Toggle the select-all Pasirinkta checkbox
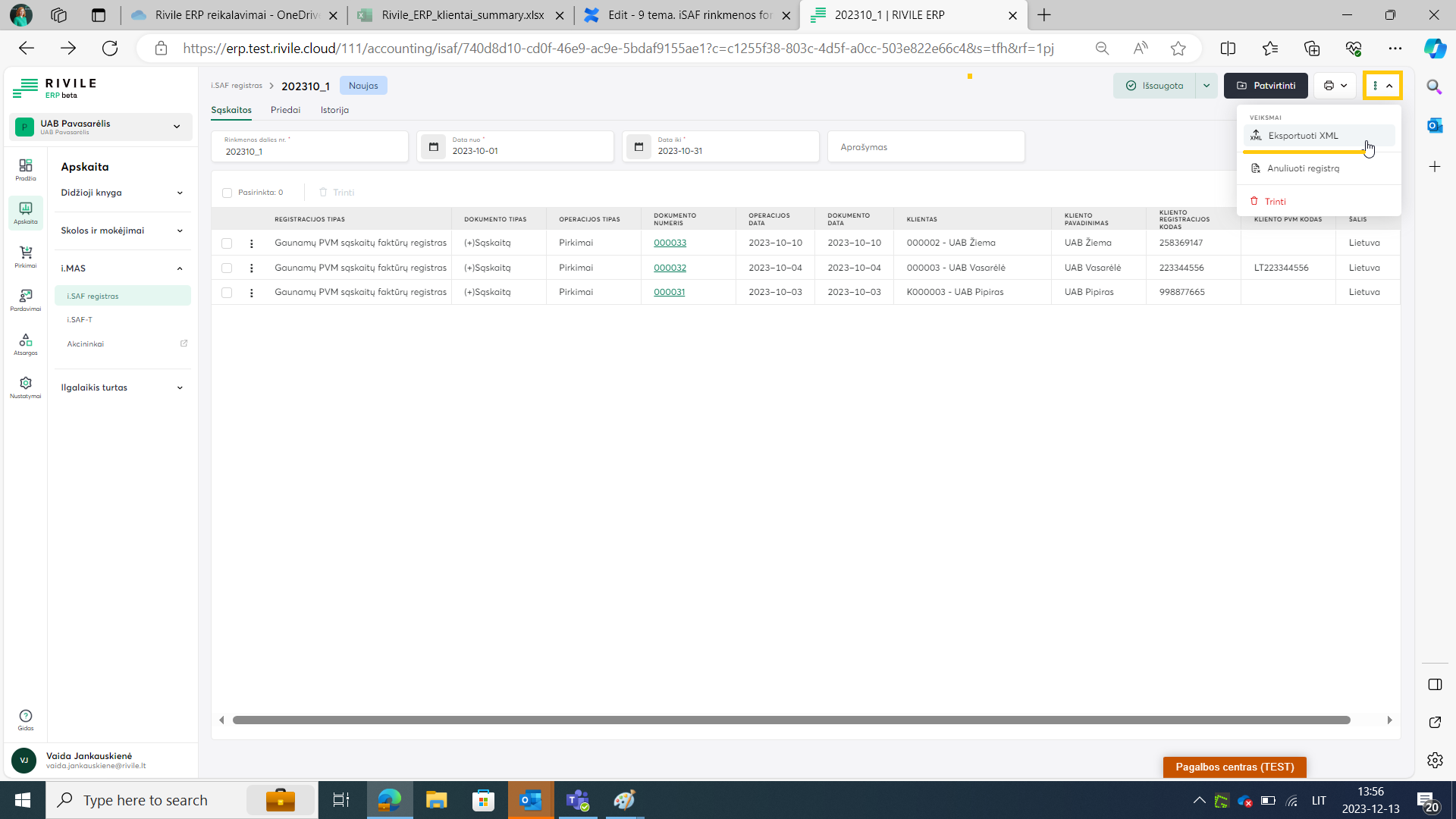Image resolution: width=1456 pixels, height=819 pixels. click(x=227, y=193)
